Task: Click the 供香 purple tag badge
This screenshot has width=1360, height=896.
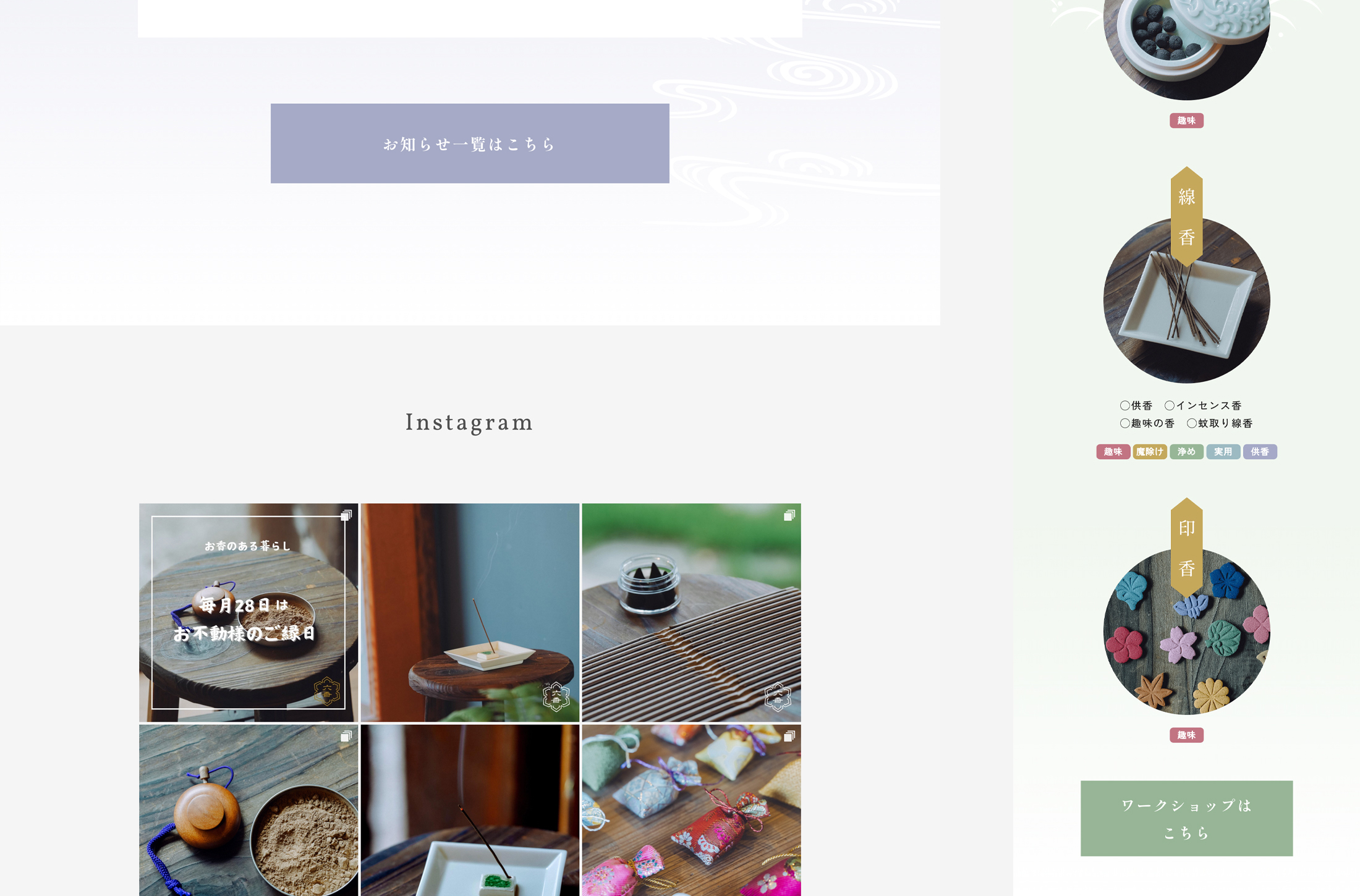Action: click(x=1260, y=452)
